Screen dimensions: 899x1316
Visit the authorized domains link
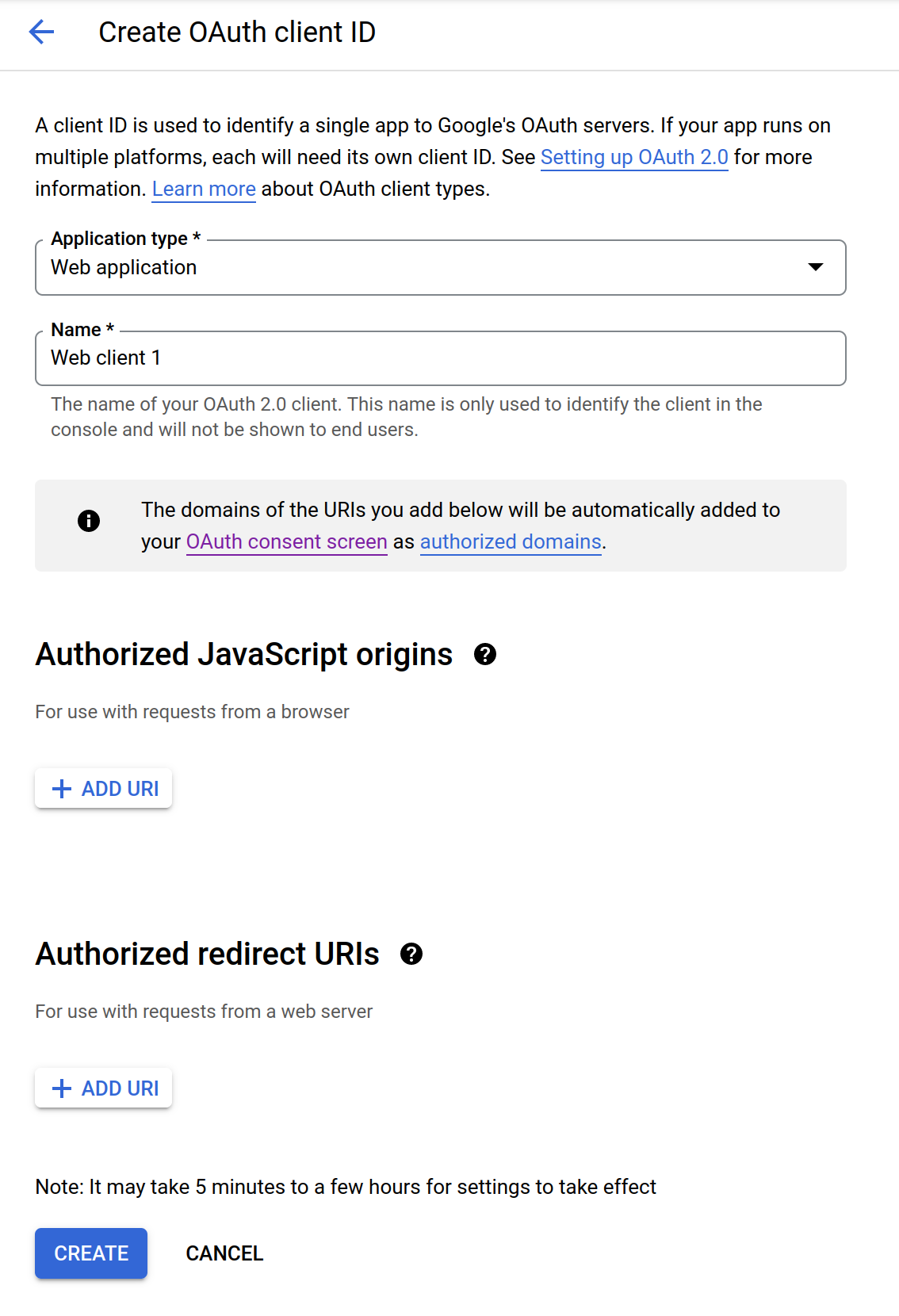tap(511, 541)
